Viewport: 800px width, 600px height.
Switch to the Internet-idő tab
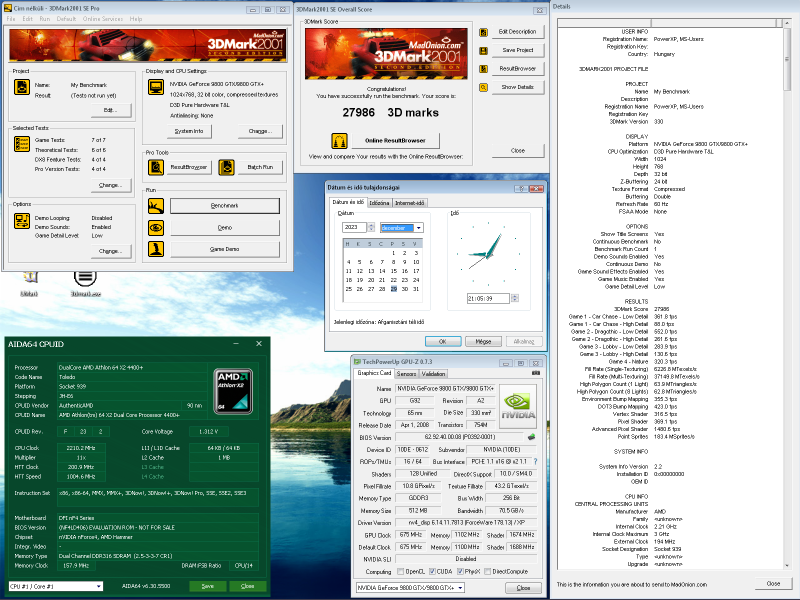pyautogui.click(x=410, y=203)
